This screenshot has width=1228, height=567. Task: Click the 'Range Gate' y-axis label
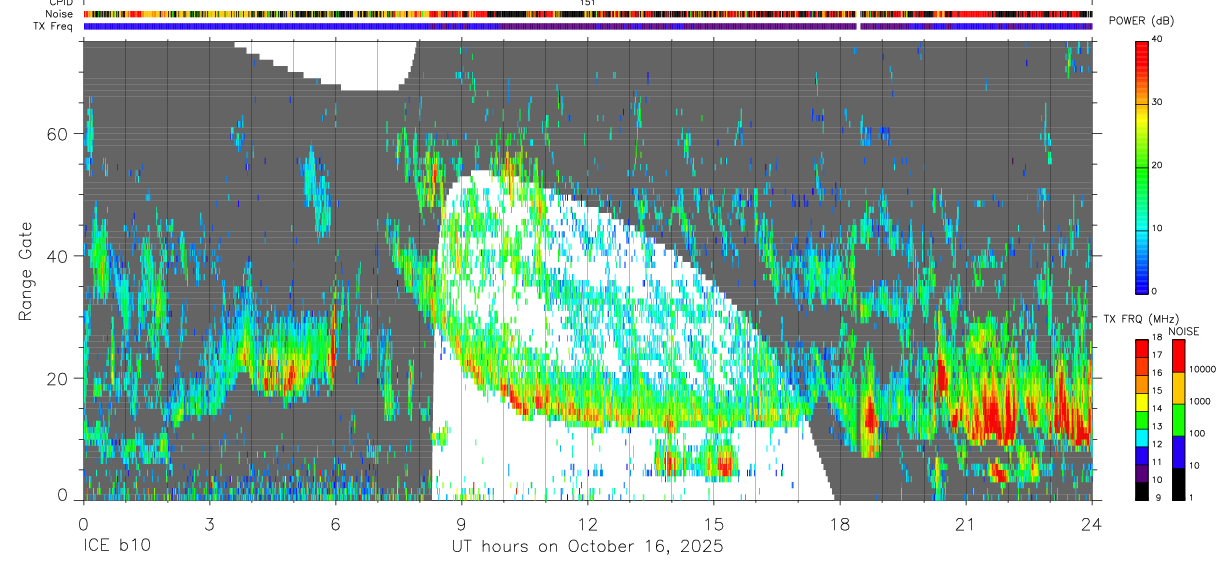pos(26,272)
